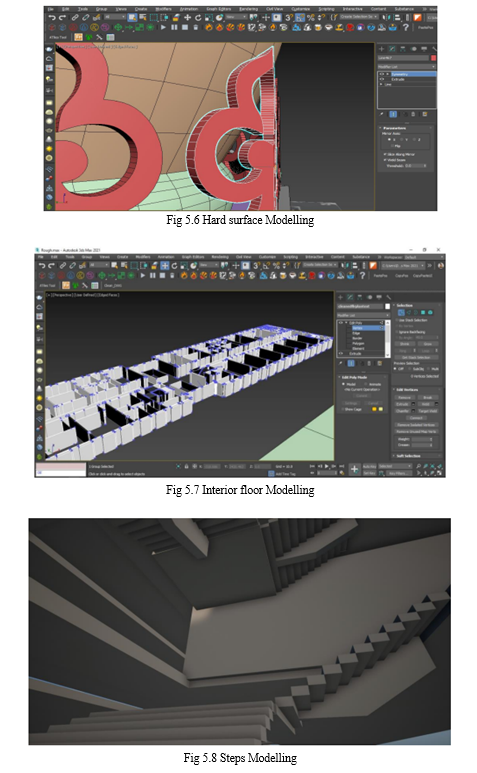Image resolution: width=477 pixels, height=773 pixels.
Task: Open Modifier List dropdown in Fig 5.7
Action: pyautogui.click(x=364, y=316)
